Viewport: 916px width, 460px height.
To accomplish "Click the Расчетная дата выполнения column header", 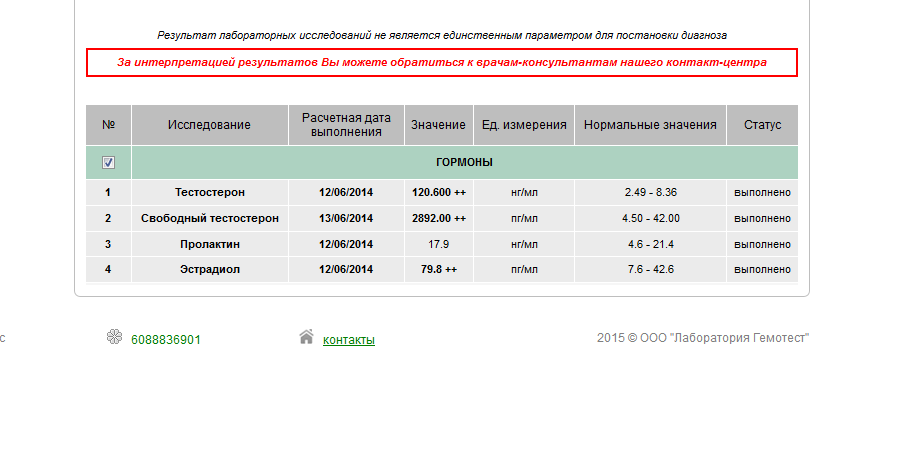I will point(346,125).
